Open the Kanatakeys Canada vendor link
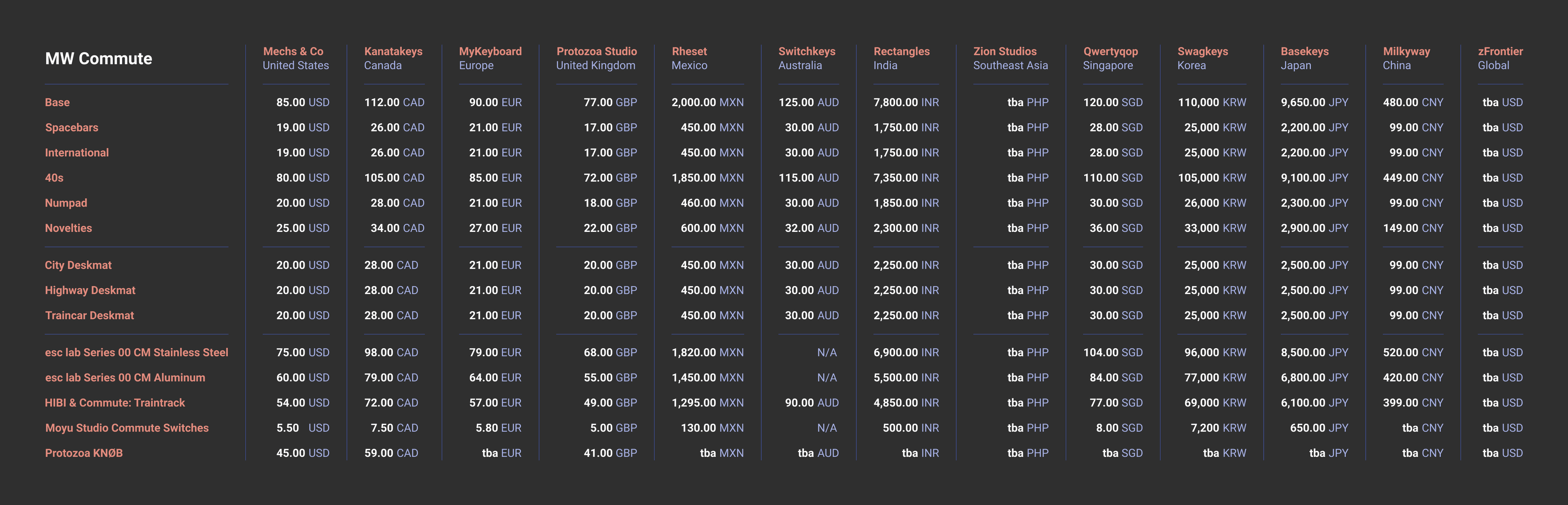Screen dimensions: 1568x505 coord(392,52)
